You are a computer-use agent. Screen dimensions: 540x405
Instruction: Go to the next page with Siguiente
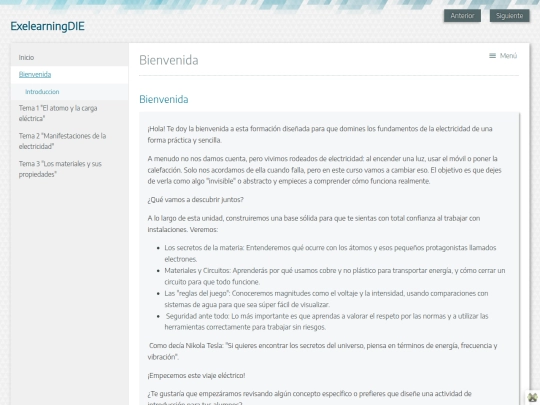pos(509,16)
